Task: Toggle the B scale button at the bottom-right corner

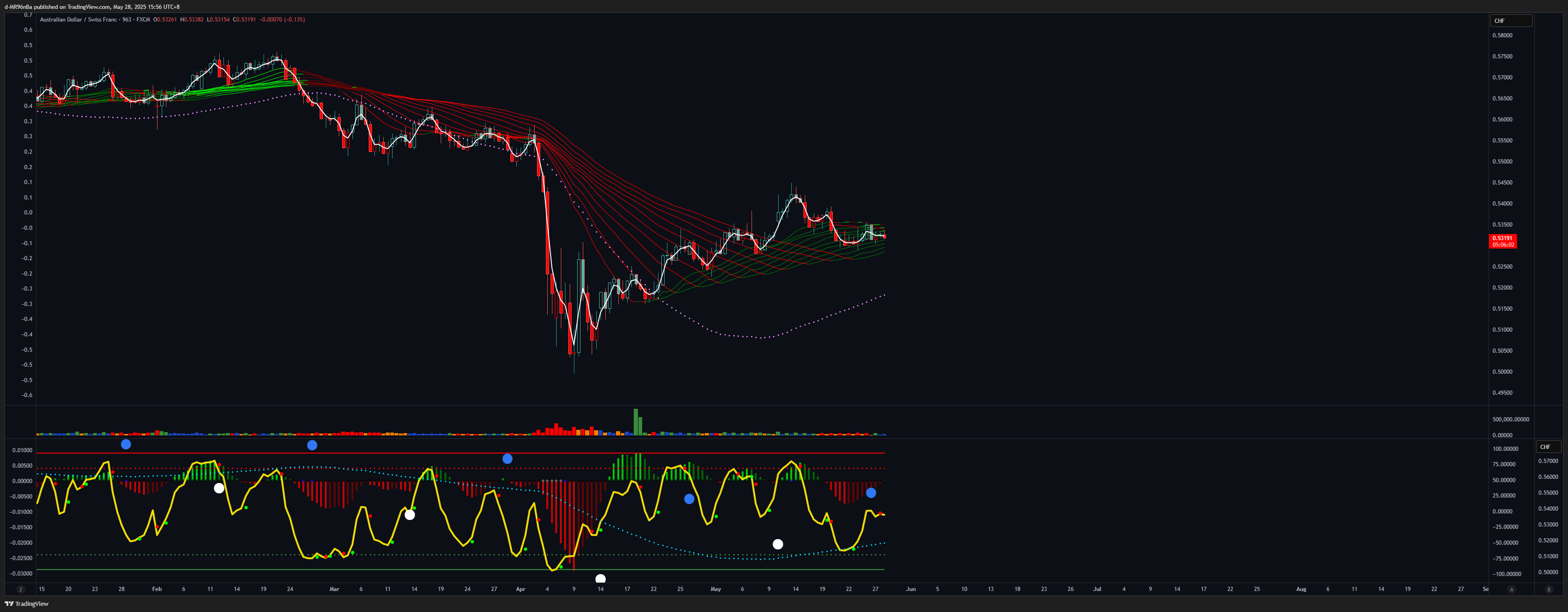Action: 1549,590
